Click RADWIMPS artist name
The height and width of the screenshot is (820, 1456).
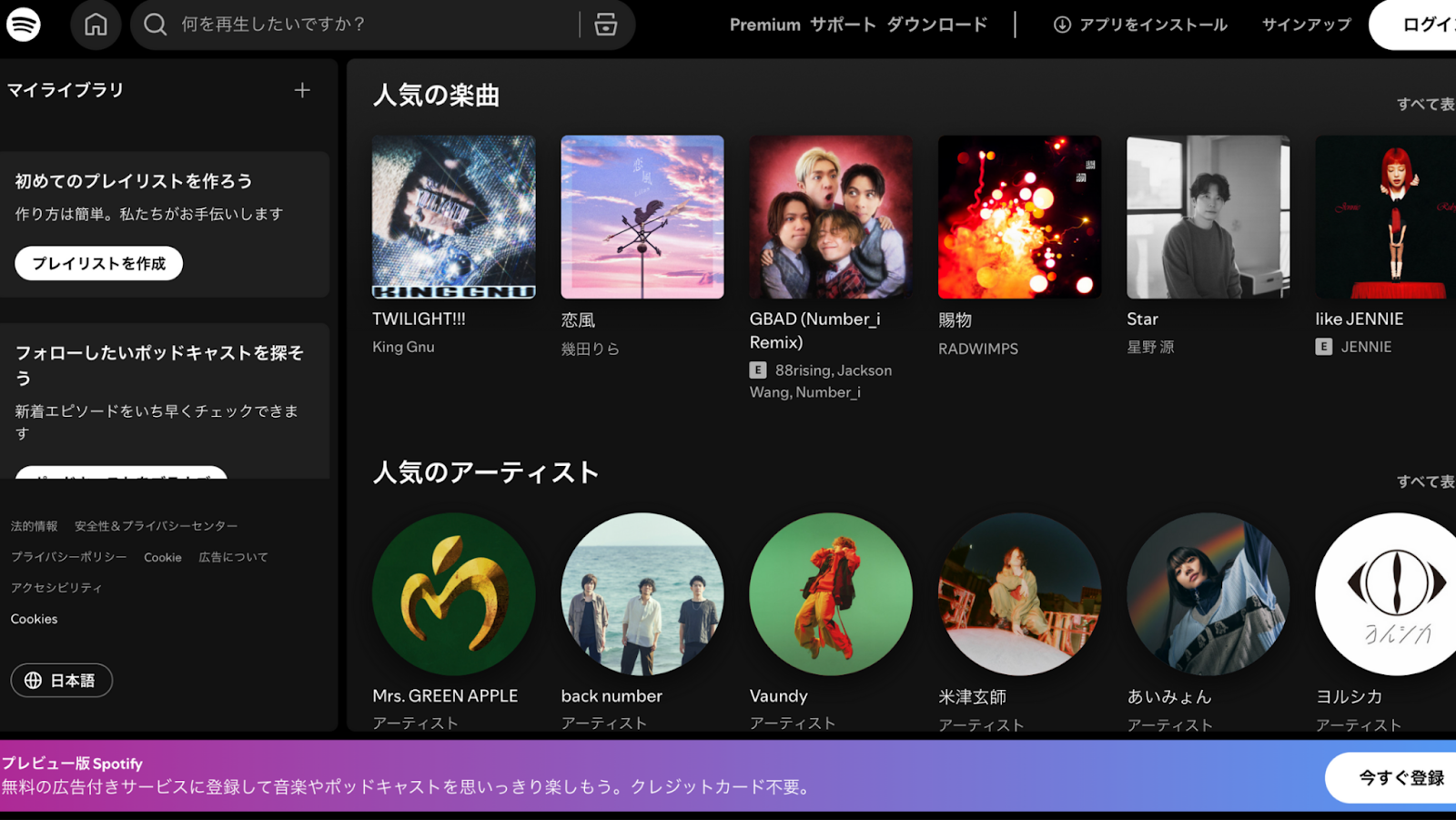tap(978, 349)
